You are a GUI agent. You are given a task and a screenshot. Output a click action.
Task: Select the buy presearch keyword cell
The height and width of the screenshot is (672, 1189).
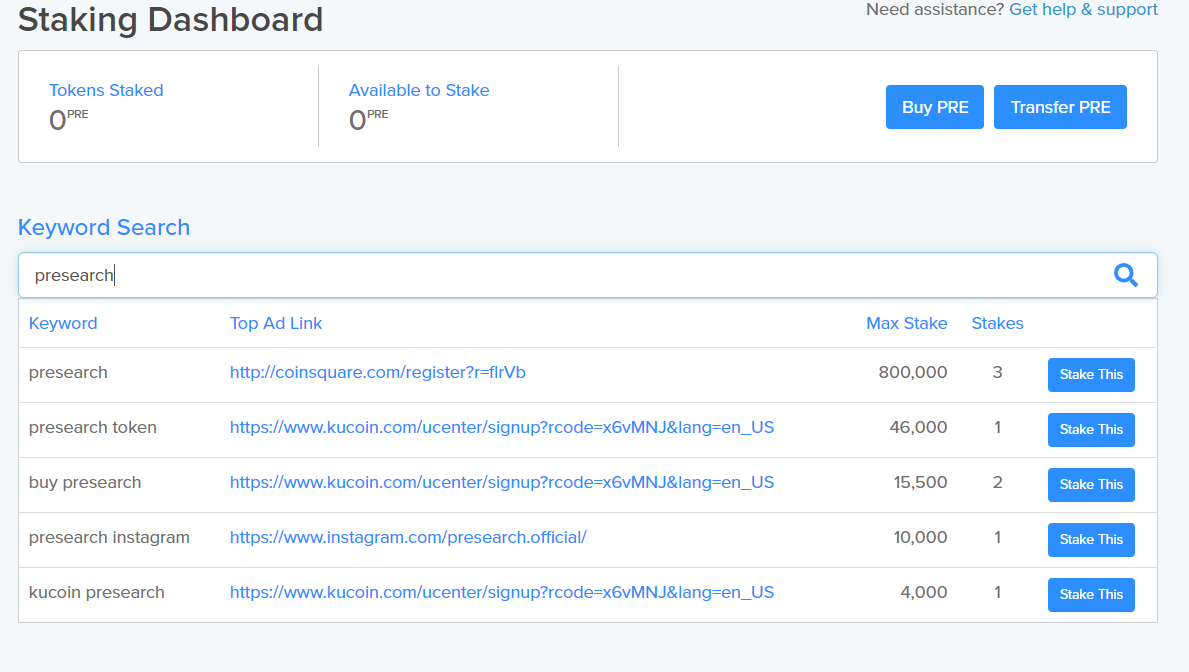(x=85, y=482)
